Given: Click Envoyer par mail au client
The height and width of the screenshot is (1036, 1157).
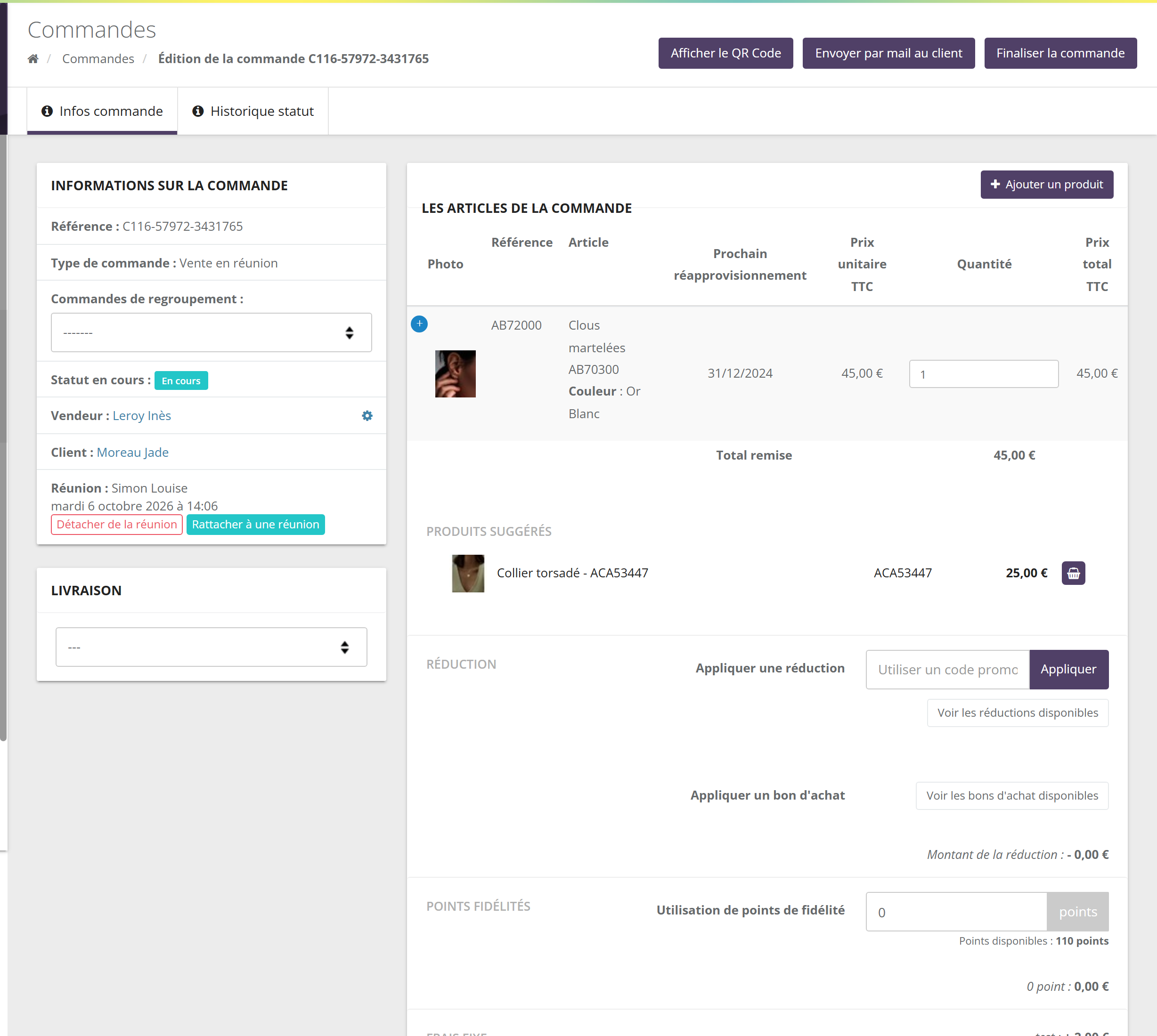Looking at the screenshot, I should [x=888, y=53].
